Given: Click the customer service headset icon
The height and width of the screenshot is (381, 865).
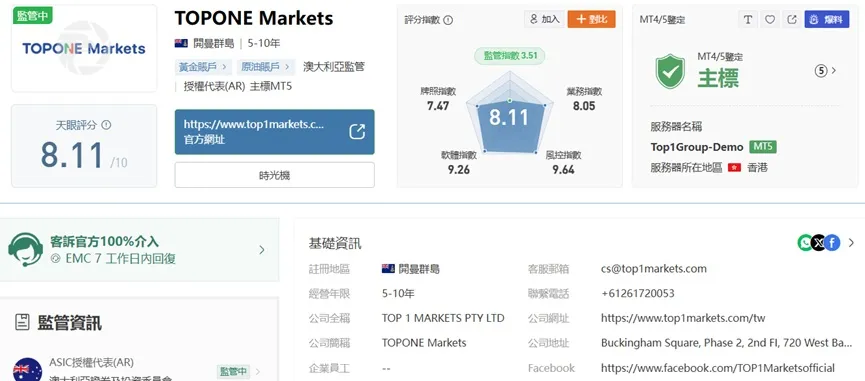Looking at the screenshot, I should pos(25,249).
